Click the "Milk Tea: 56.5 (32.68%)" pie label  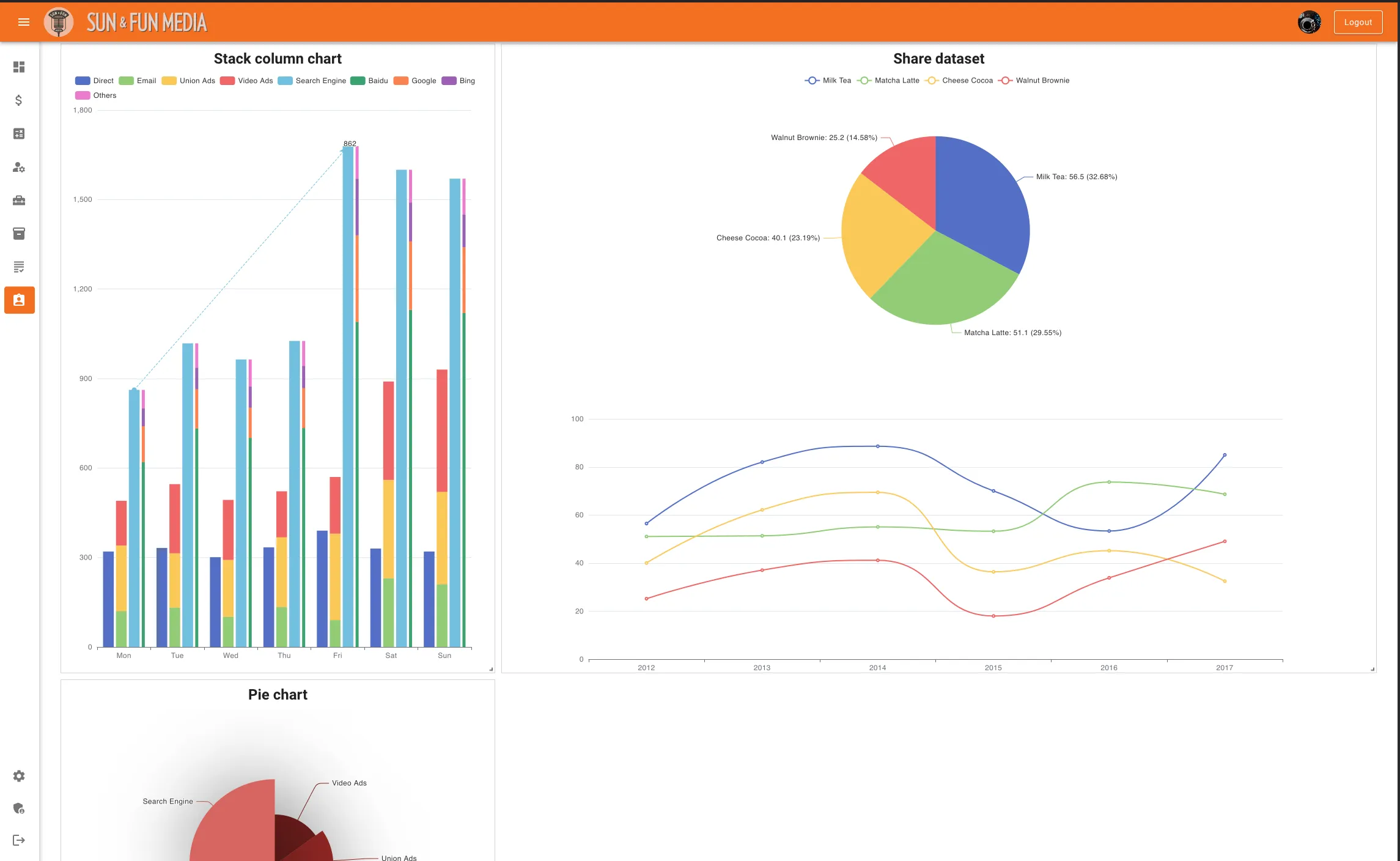point(1077,177)
